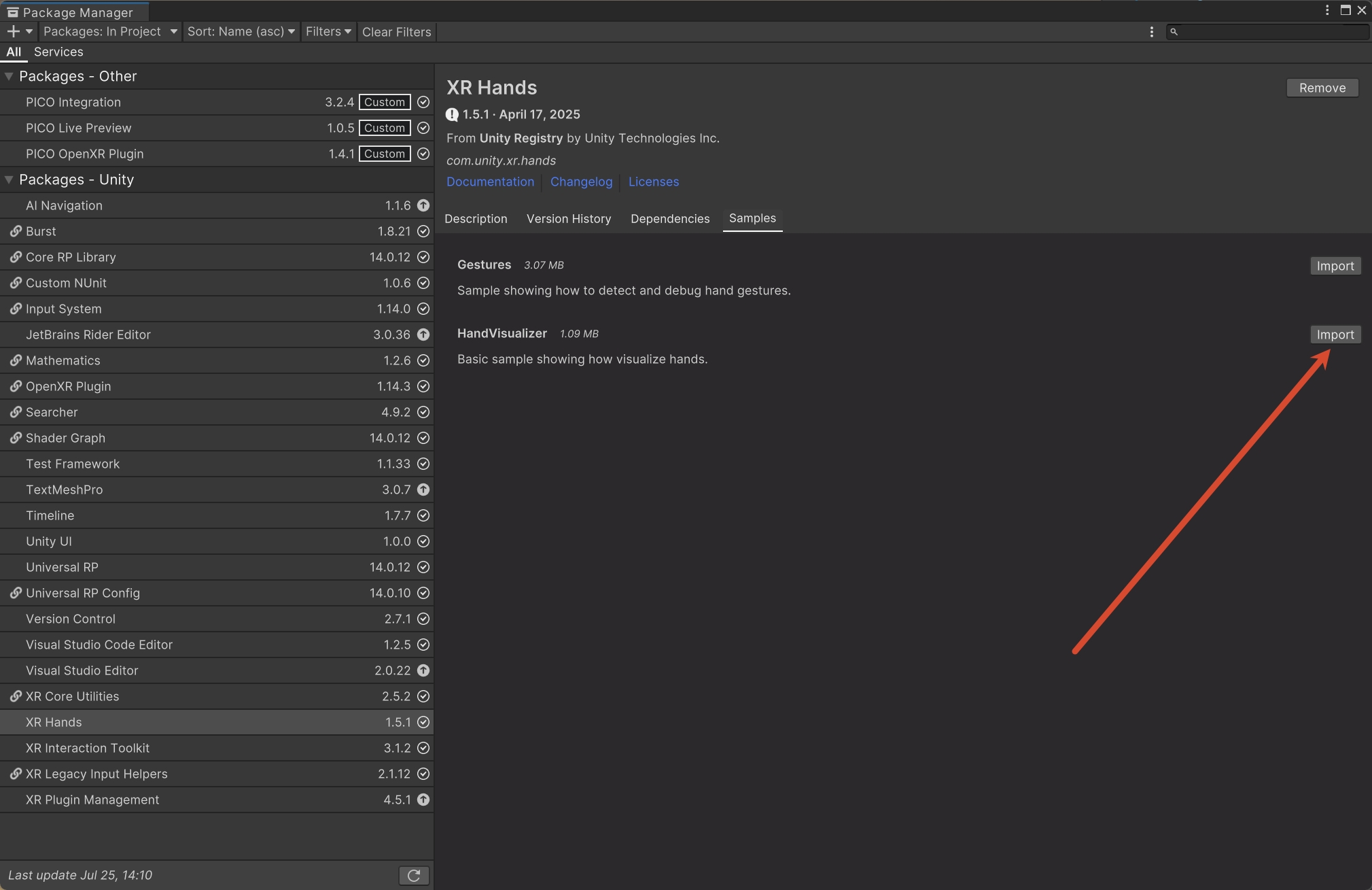The width and height of the screenshot is (1372, 890).
Task: Switch to the All tab
Action: point(14,52)
